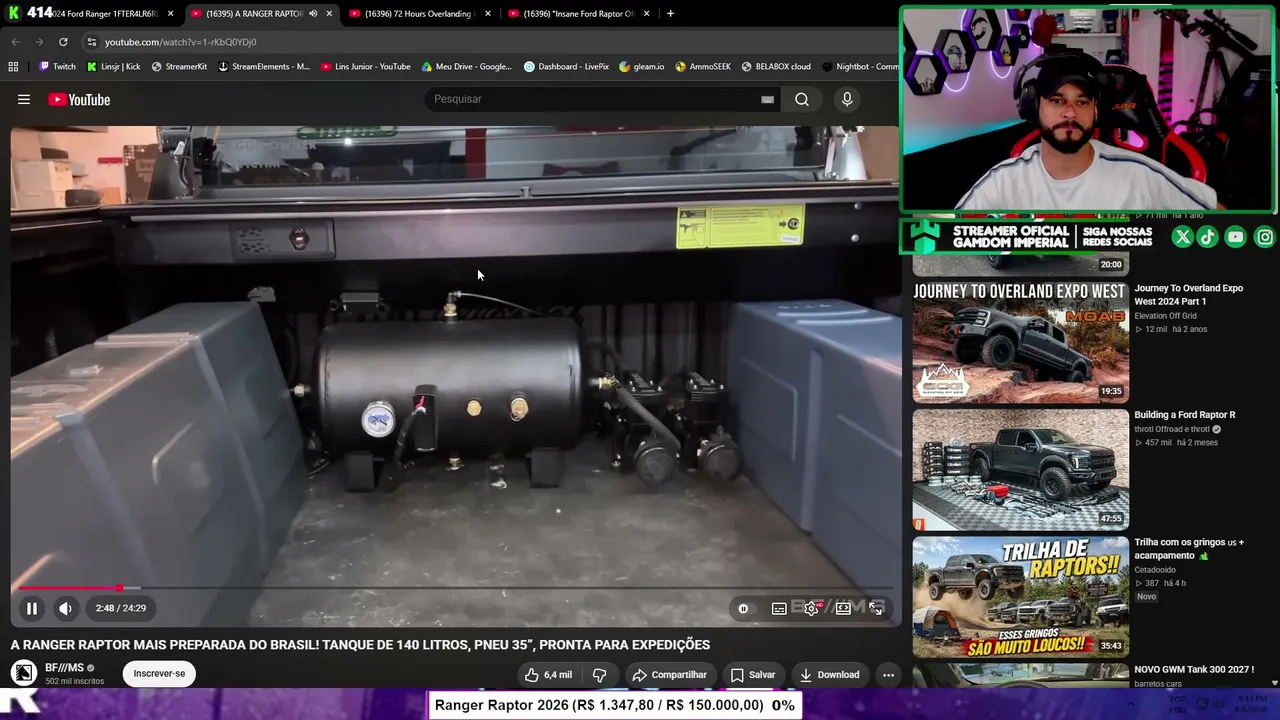
Task: Click title 'Journey To Overland Expo West 2024 Part 1'
Action: click(x=1189, y=295)
